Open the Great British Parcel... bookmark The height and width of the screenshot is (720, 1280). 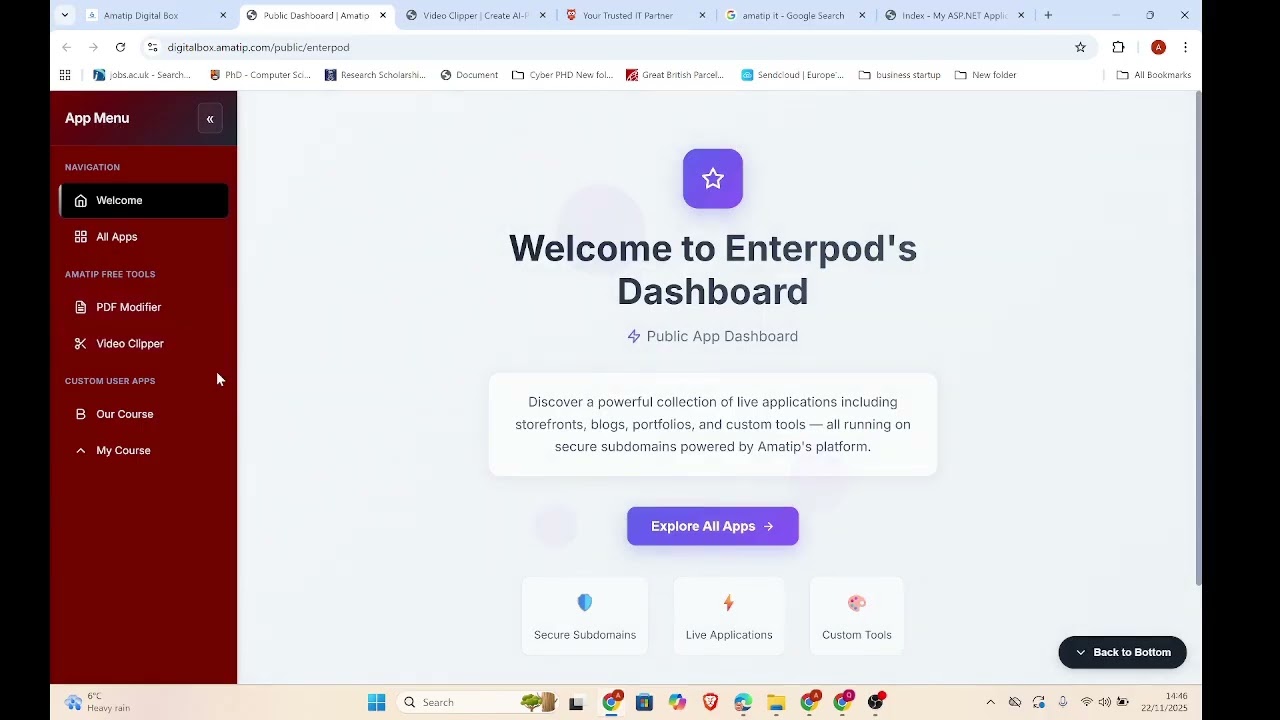point(675,75)
